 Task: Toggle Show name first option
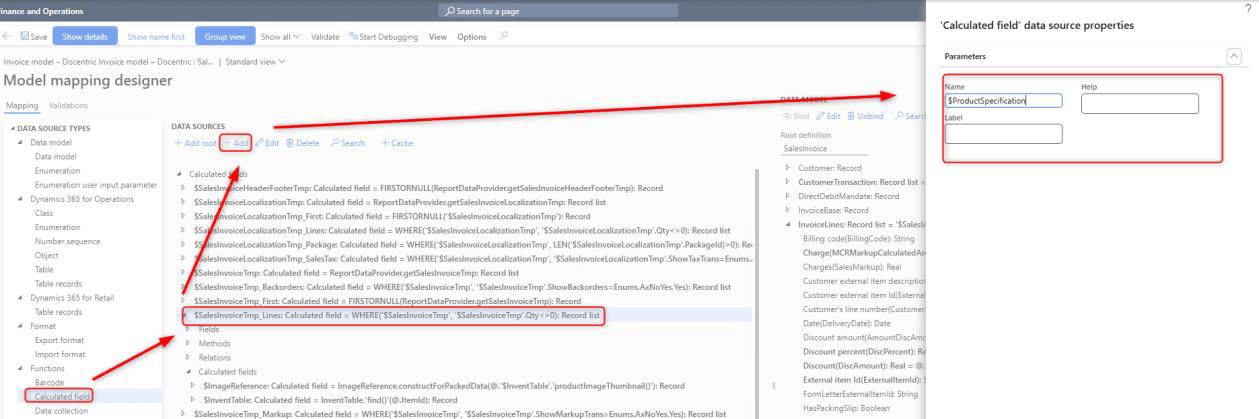(156, 37)
